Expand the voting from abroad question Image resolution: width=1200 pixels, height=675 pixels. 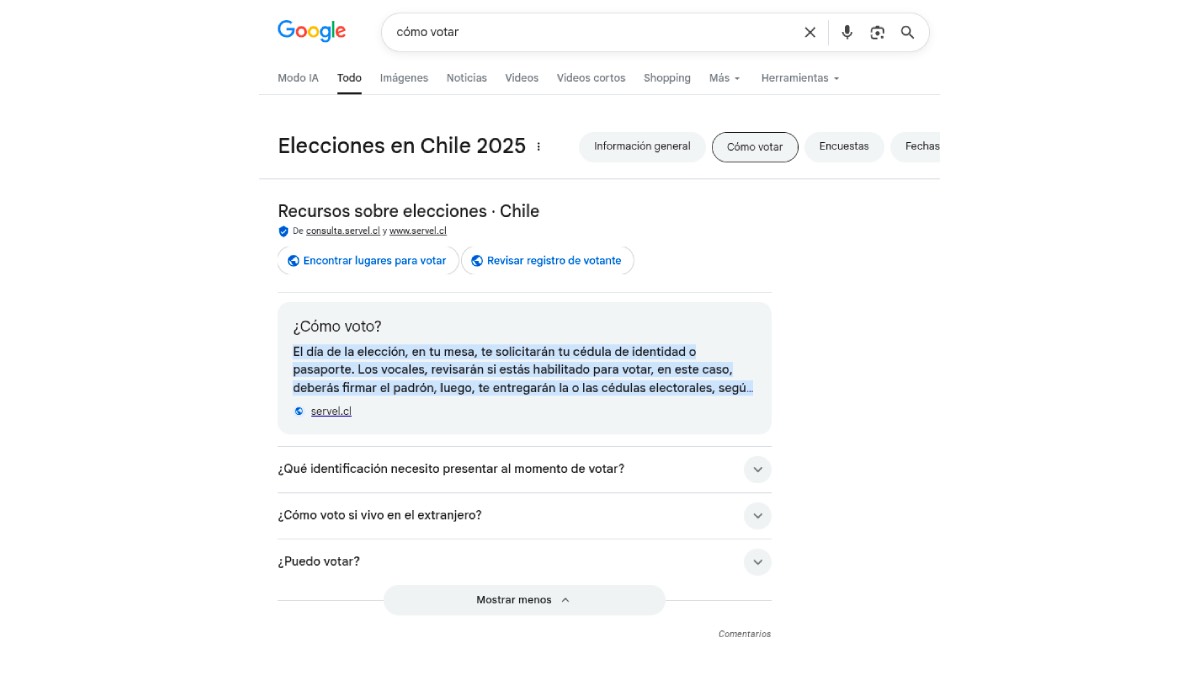click(x=757, y=516)
